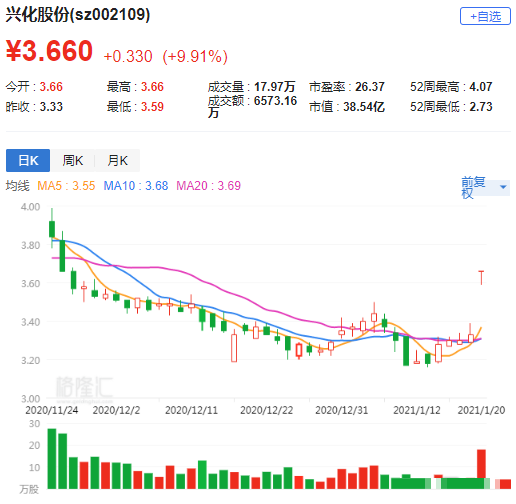Image resolution: width=516 pixels, height=504 pixels.
Task: Click the date label 2020/12/31
Action: coord(342,410)
